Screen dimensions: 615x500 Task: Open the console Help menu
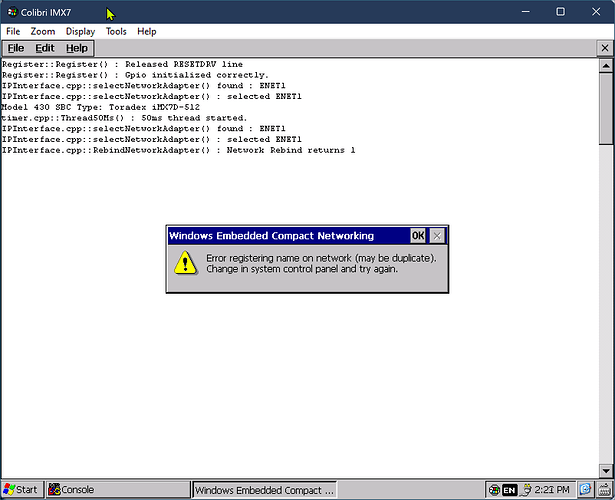[x=77, y=48]
